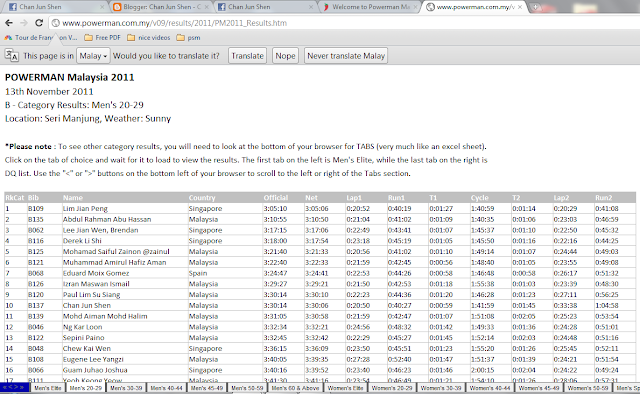Click the name Izran Maswan Ismail
Image resolution: width=640 pixels, height=394 pixels.
(96, 284)
